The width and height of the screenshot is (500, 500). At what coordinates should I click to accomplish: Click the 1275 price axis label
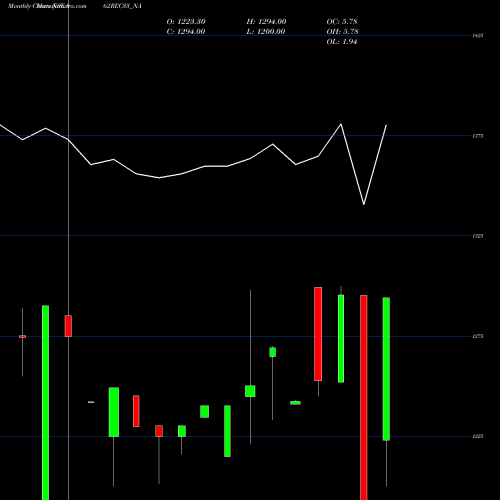(x=478, y=336)
